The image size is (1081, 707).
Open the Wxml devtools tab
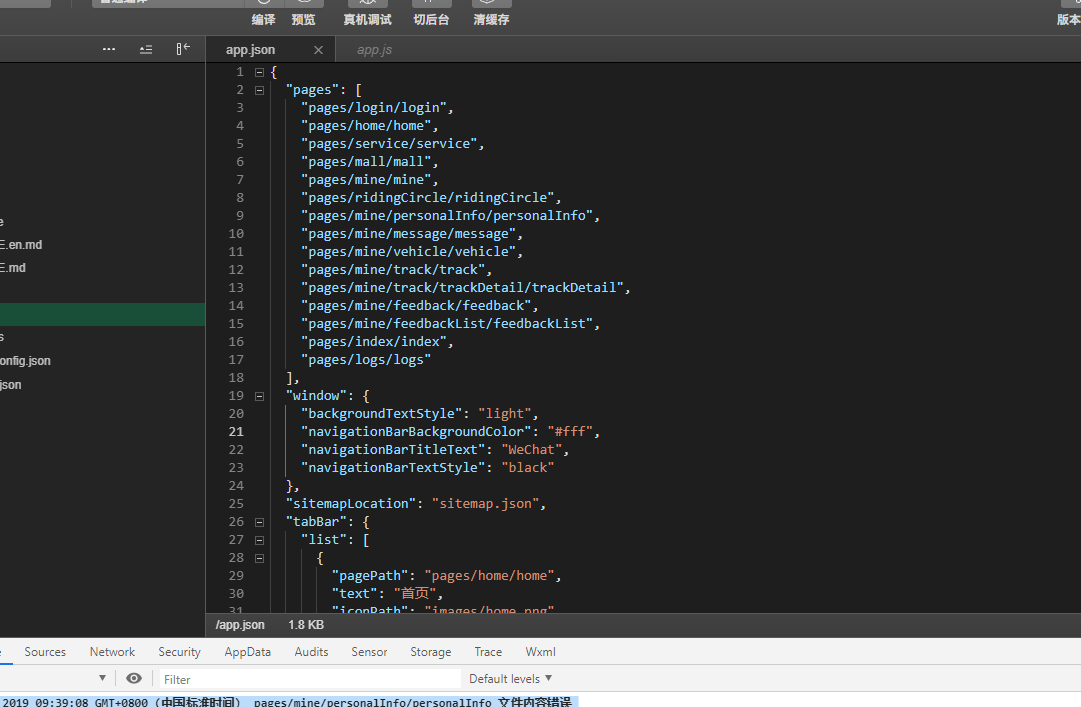click(540, 652)
